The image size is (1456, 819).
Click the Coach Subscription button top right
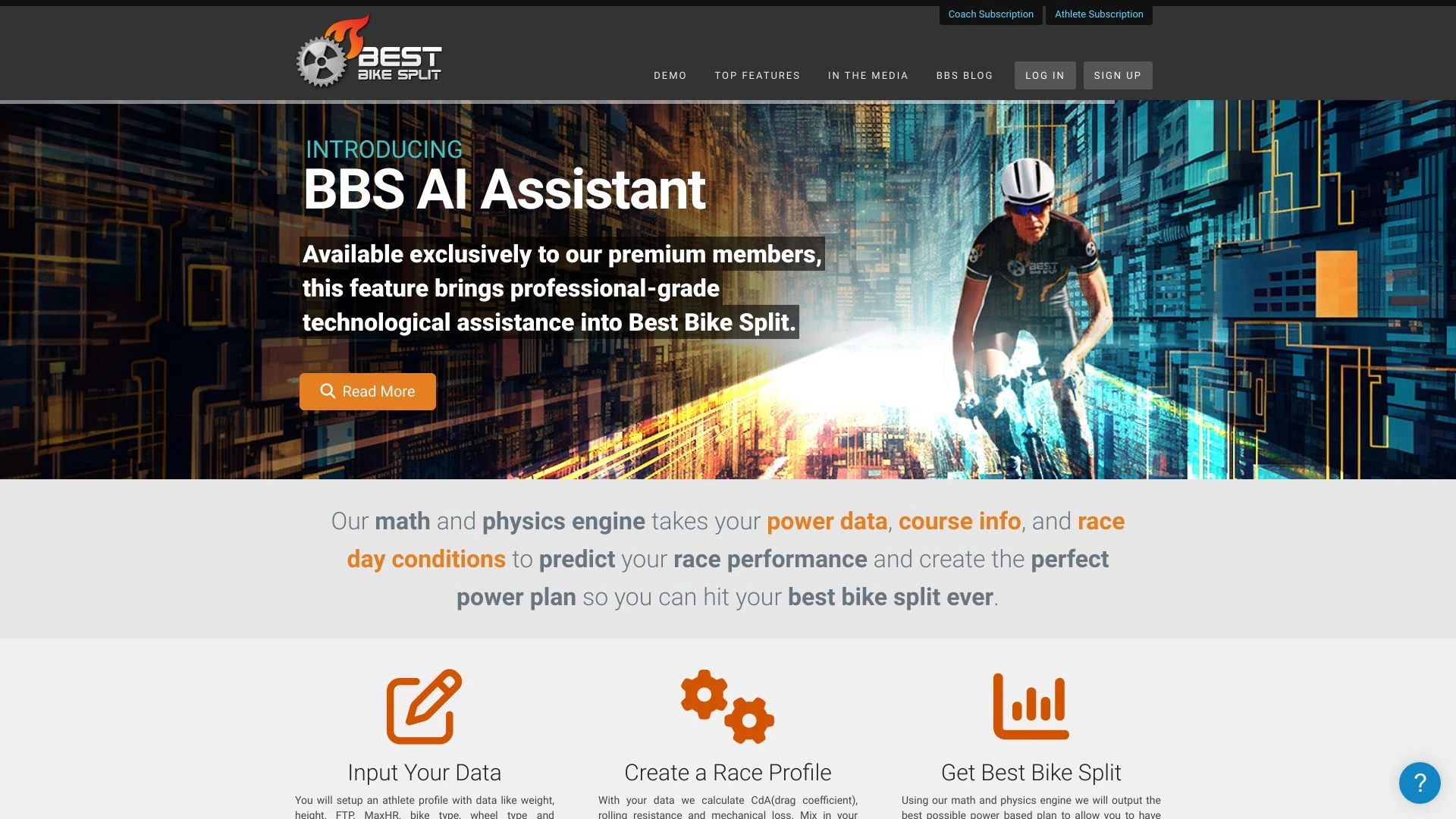(990, 14)
